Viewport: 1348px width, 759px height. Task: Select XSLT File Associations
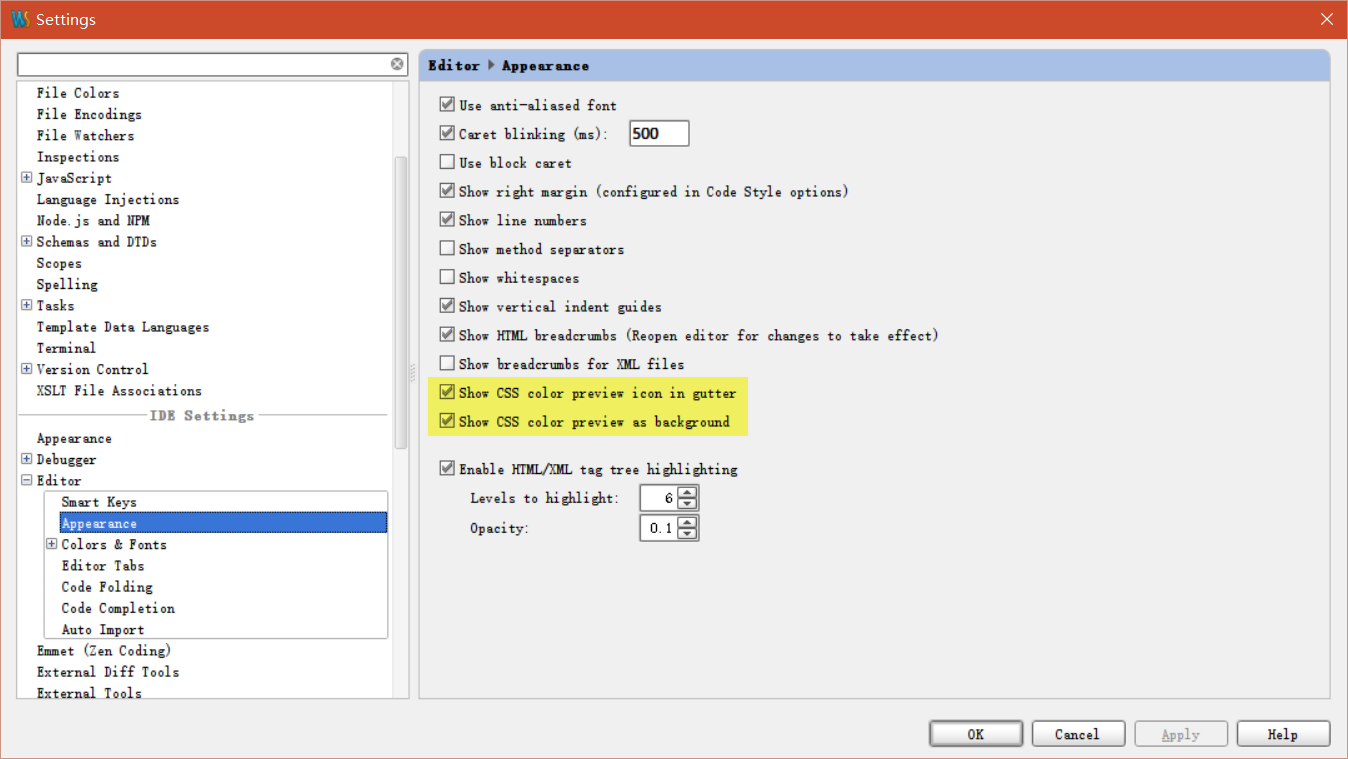tap(119, 390)
